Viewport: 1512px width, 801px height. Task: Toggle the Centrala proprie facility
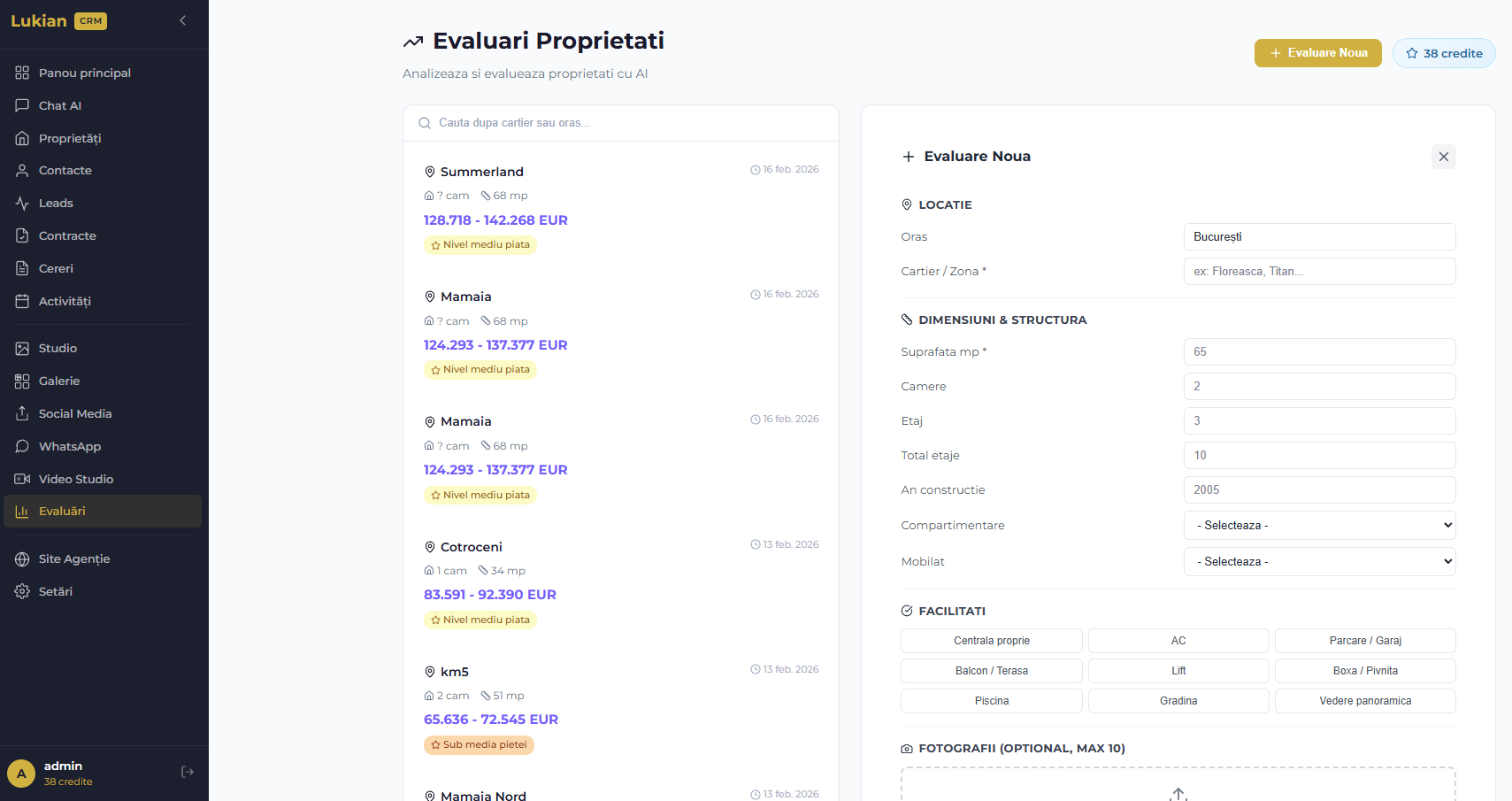991,641
